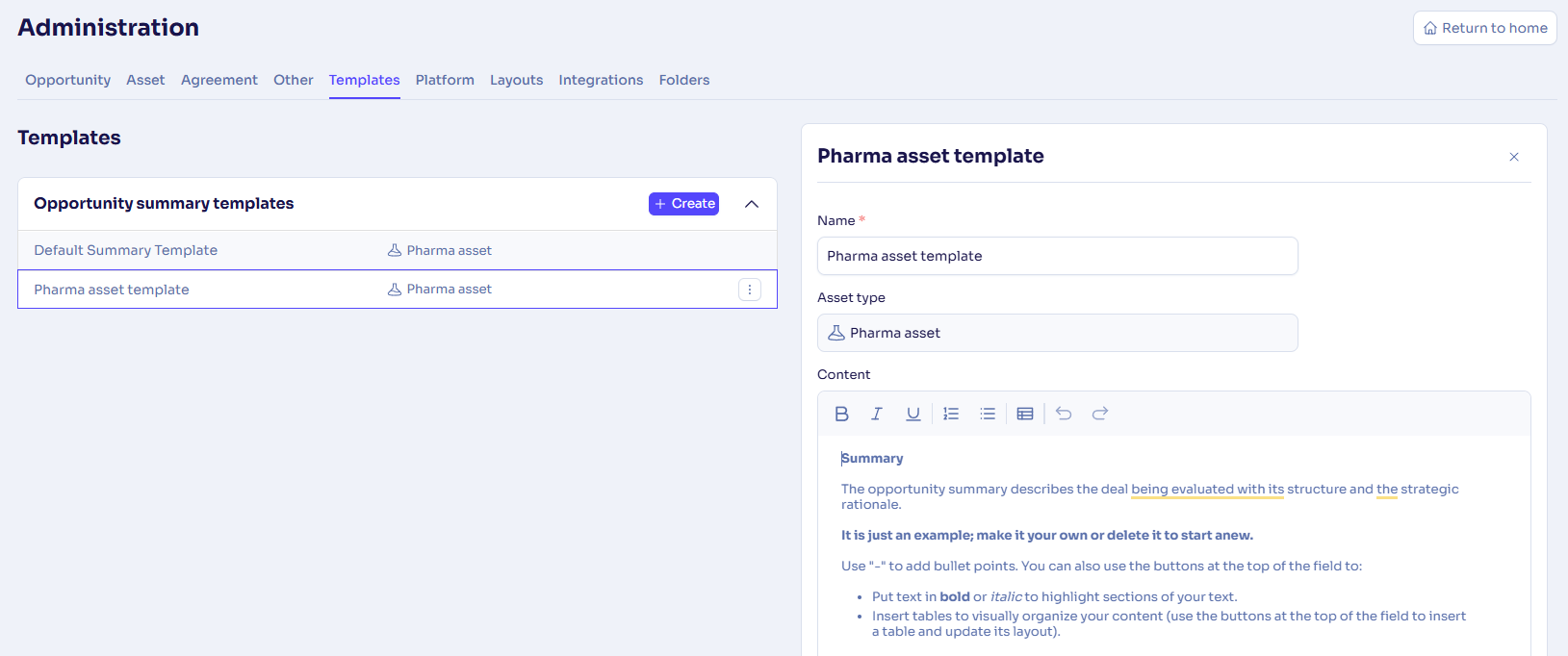Click Return to home button

coord(1484,28)
